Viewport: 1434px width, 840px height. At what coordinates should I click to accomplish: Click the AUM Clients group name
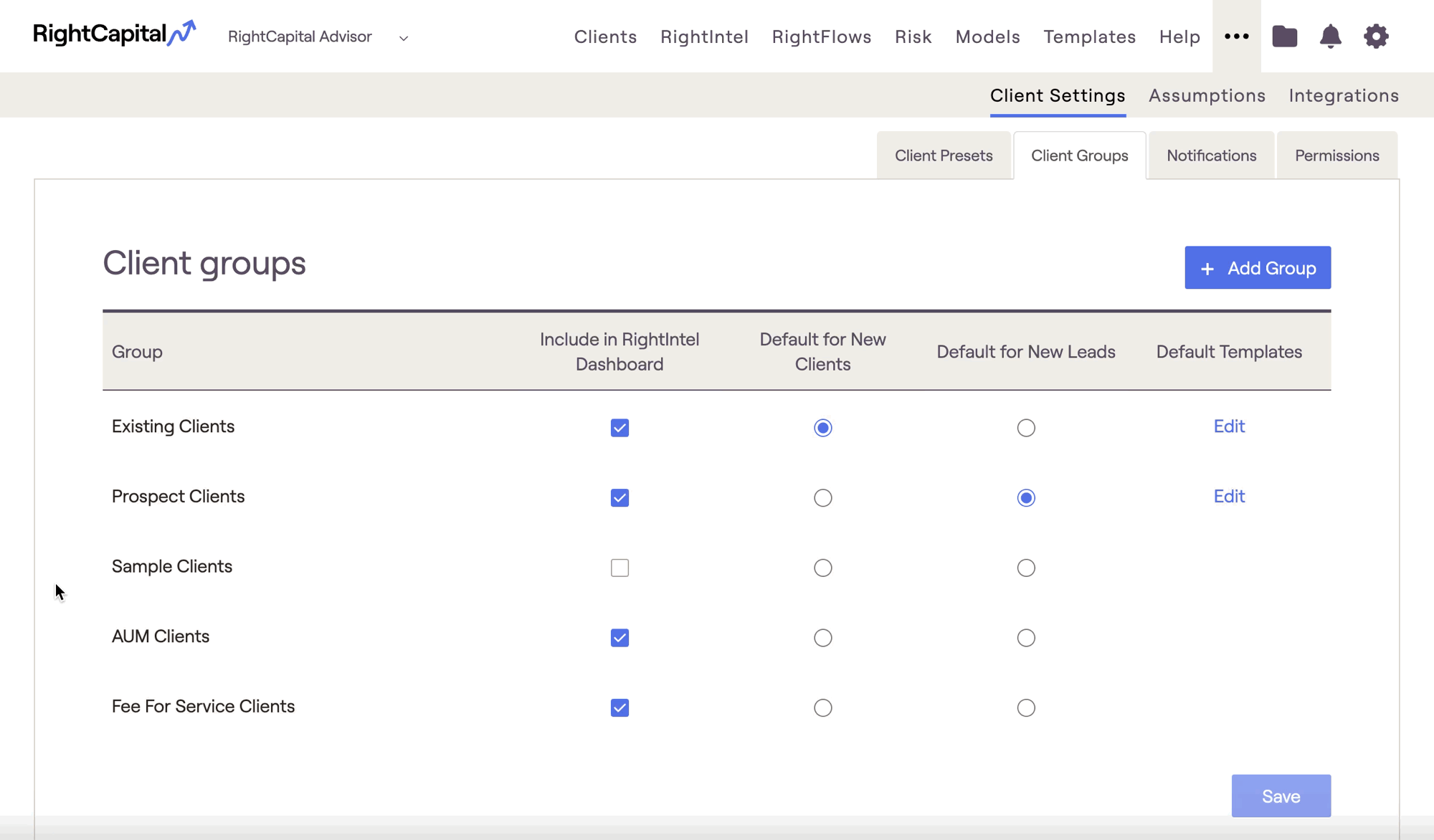pos(161,636)
